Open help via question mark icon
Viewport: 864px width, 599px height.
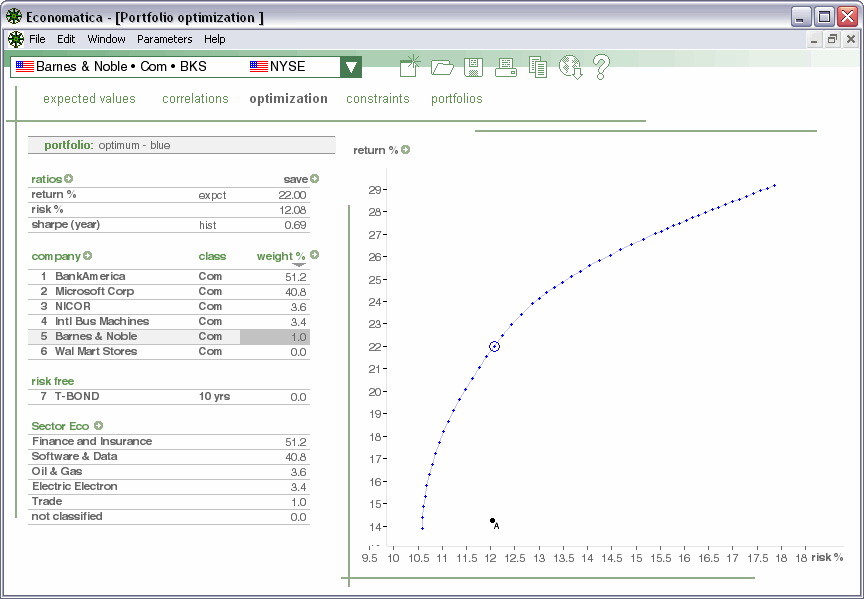(x=601, y=67)
